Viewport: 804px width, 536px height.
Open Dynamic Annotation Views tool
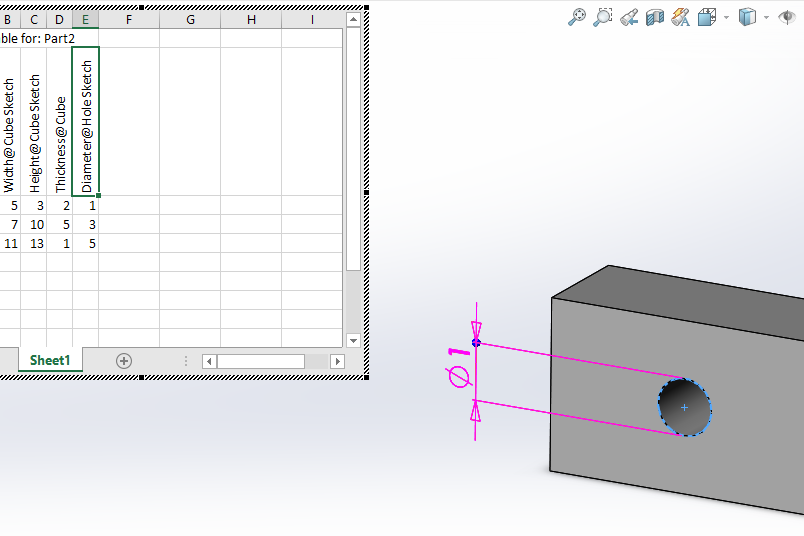pyautogui.click(x=680, y=17)
